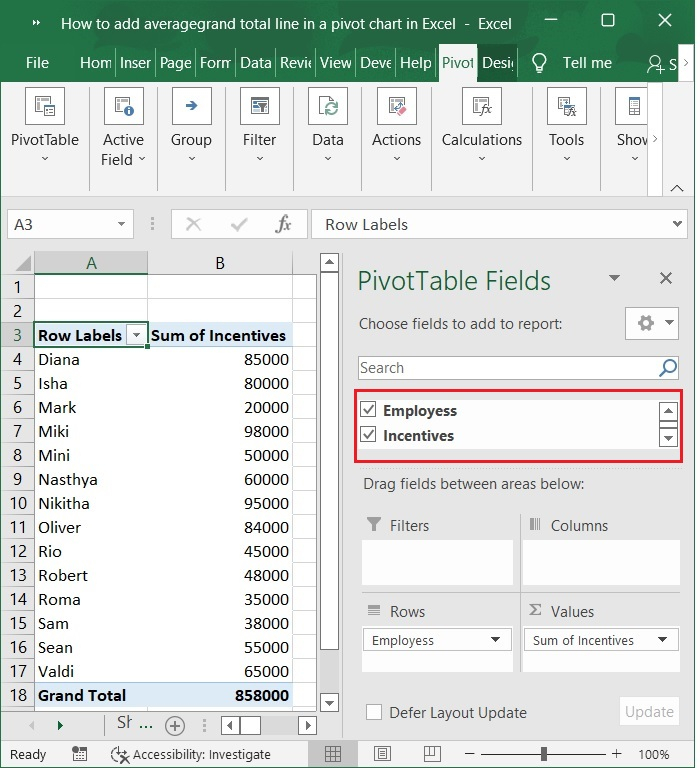Open the Filter ribbon group
Screen dimensions: 700x768
(x=260, y=125)
